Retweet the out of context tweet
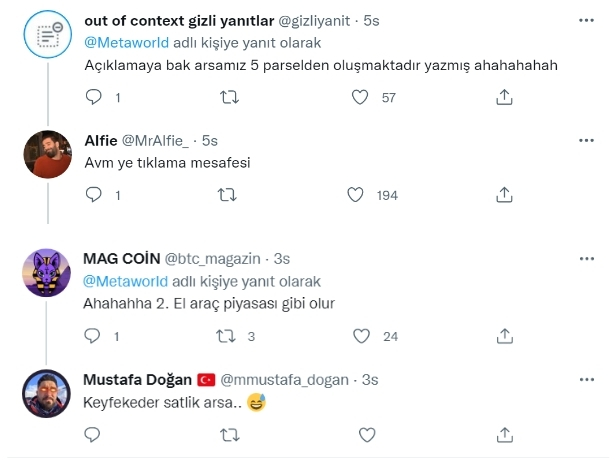The height and width of the screenshot is (461, 616). [228, 98]
